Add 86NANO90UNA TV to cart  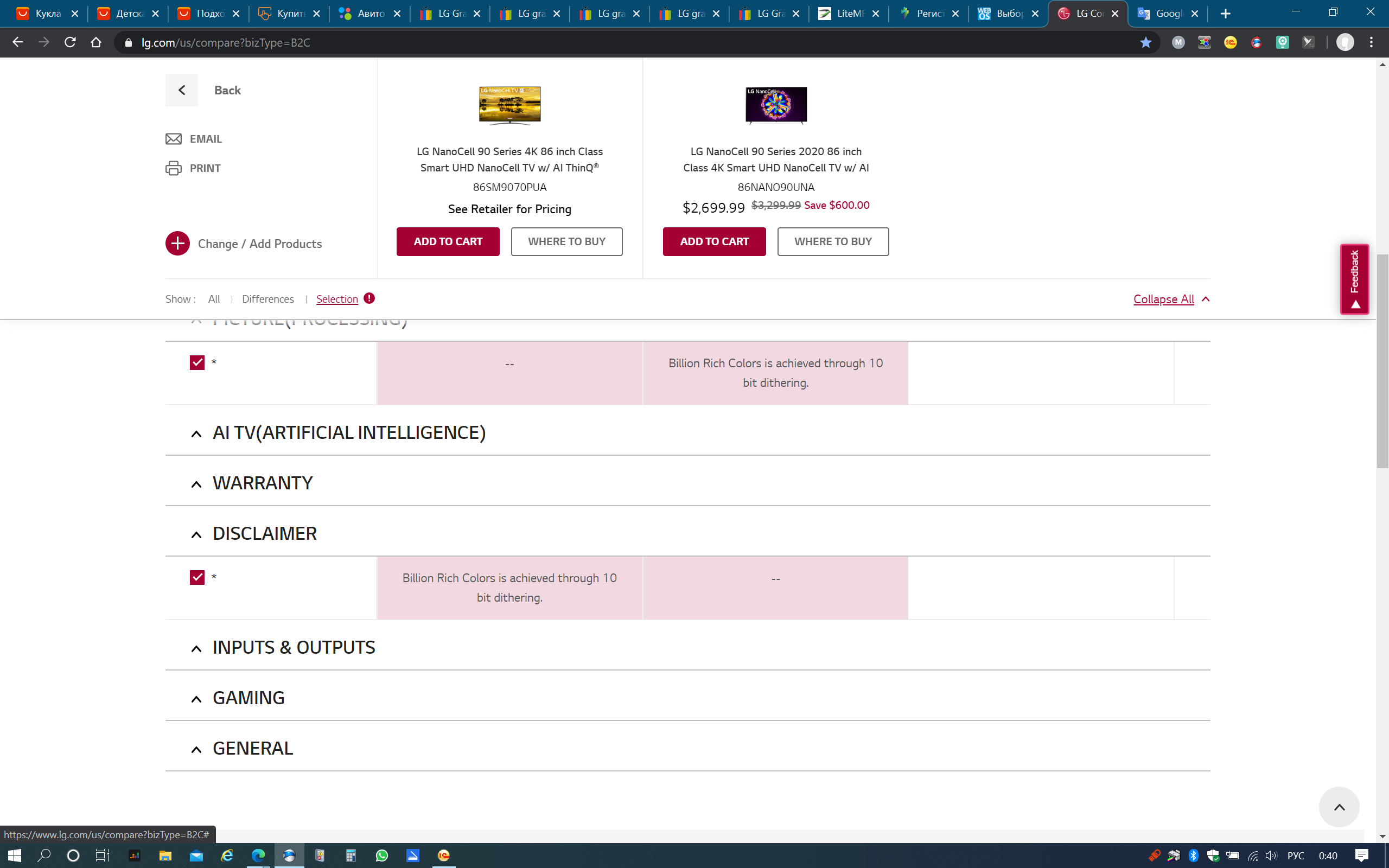point(714,242)
